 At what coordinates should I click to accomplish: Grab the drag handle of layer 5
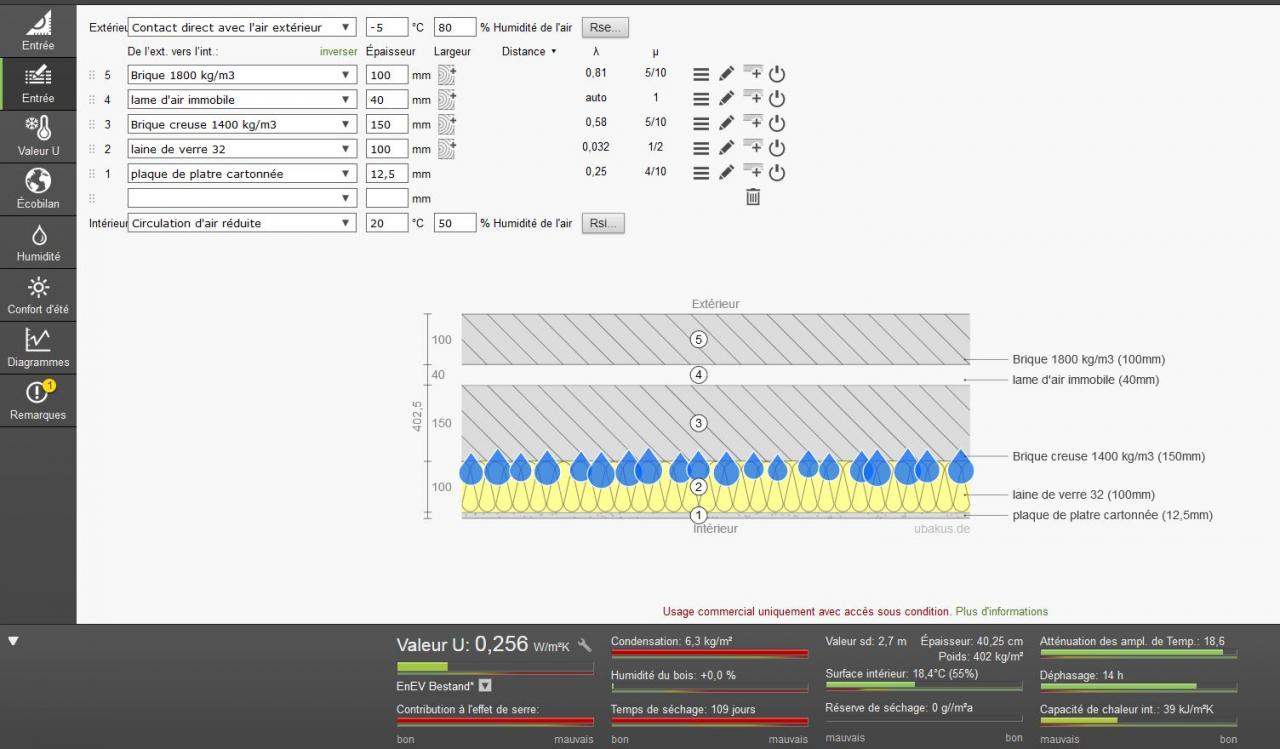[x=92, y=75]
